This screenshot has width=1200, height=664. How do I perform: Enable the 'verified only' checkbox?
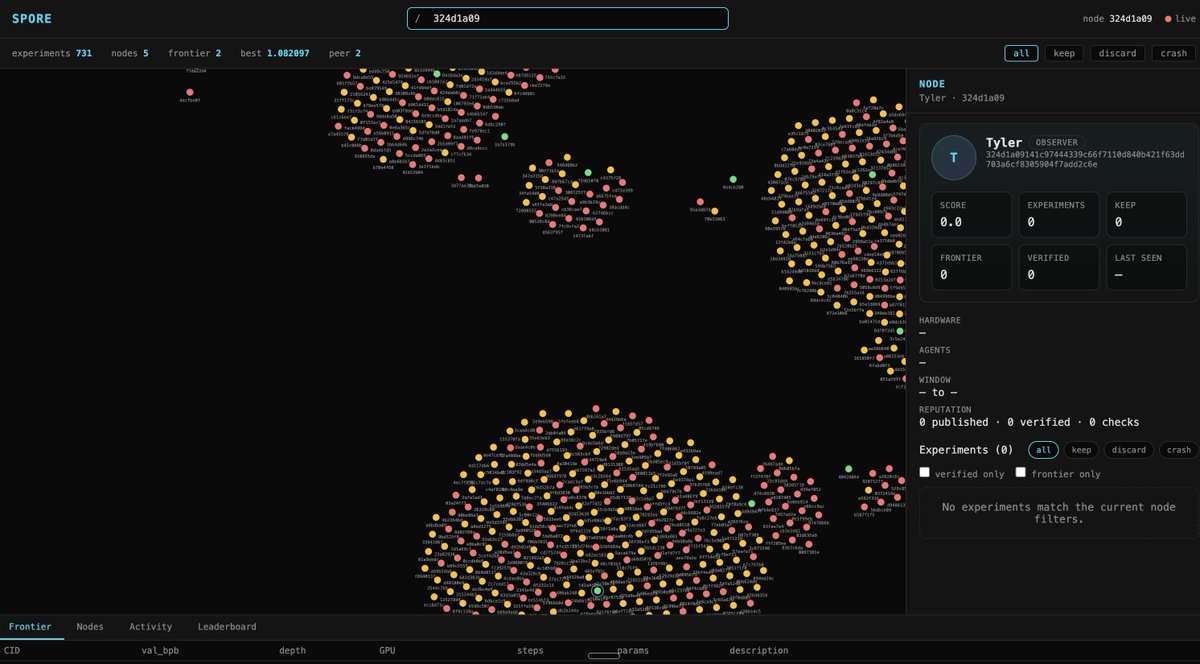click(925, 472)
